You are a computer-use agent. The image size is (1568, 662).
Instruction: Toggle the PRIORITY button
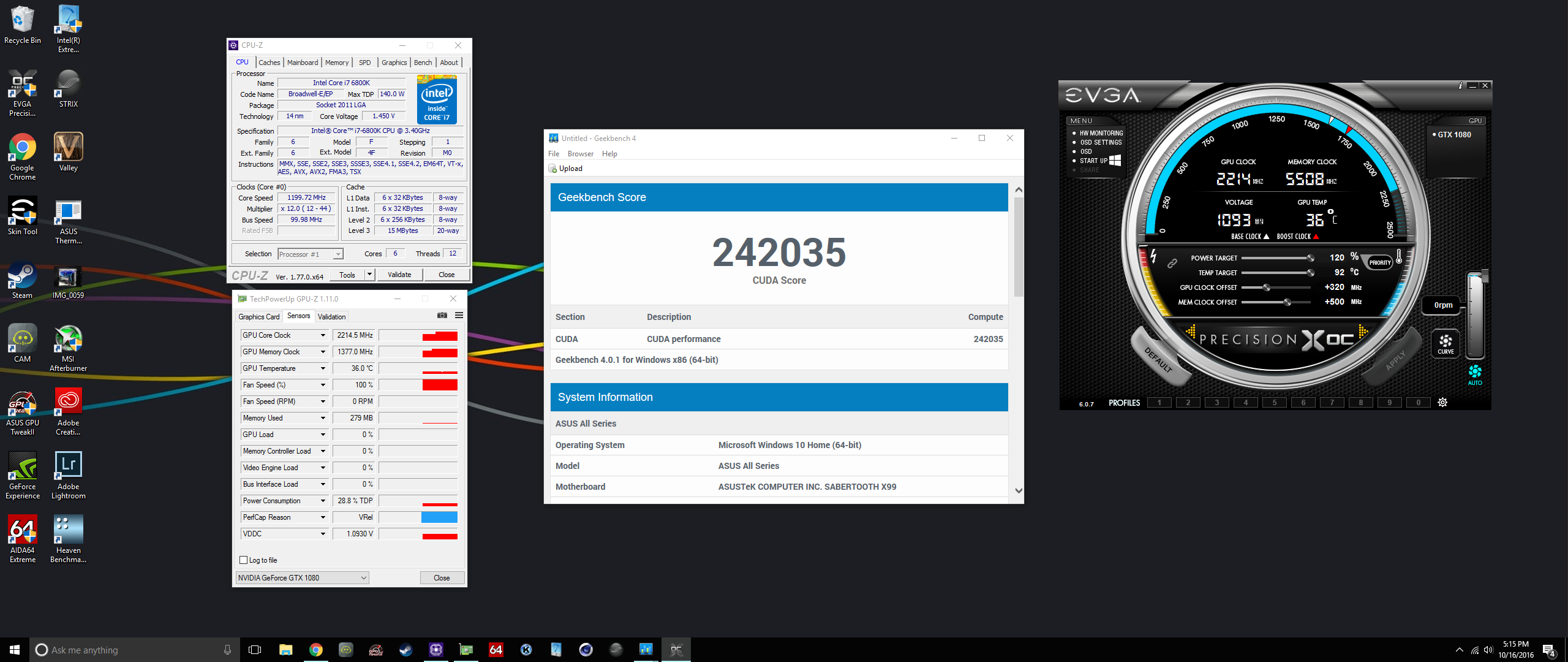click(x=1379, y=262)
